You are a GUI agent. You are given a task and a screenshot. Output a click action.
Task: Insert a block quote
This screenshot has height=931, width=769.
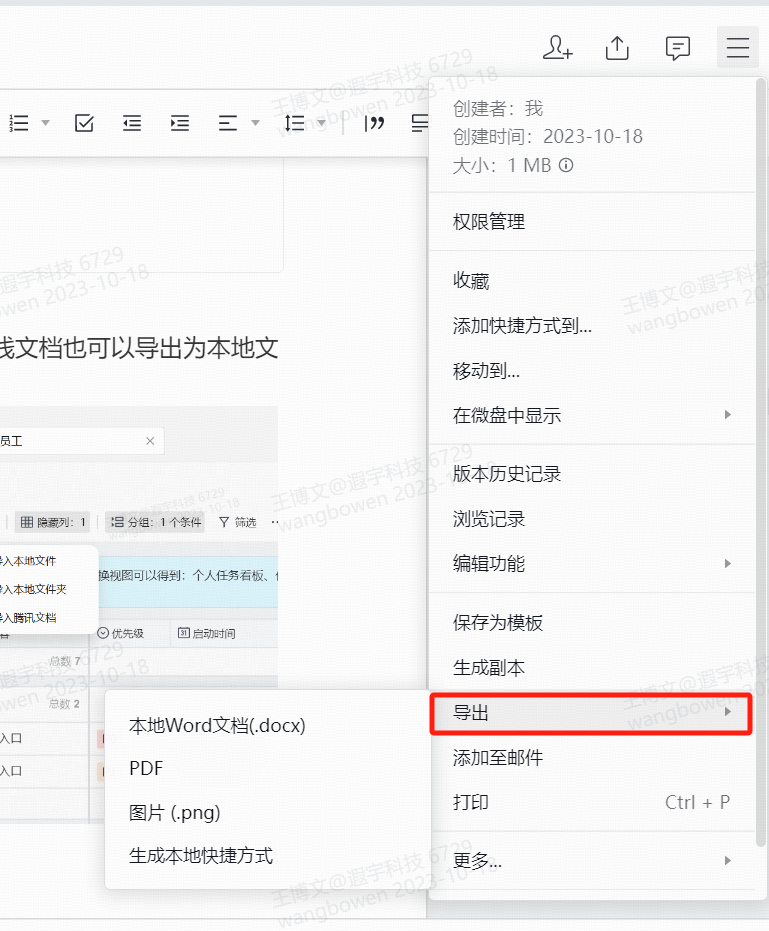pos(374,123)
